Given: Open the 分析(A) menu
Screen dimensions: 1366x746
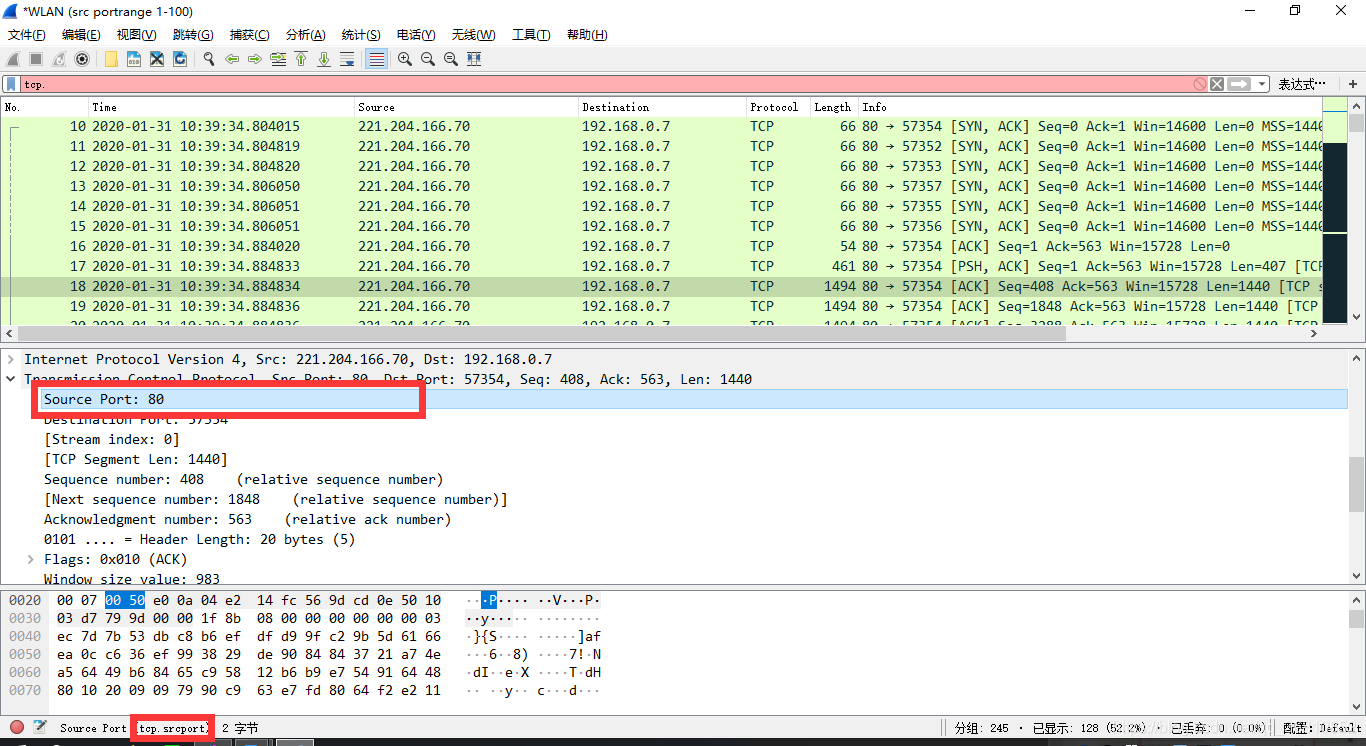Looking at the screenshot, I should 305,35.
